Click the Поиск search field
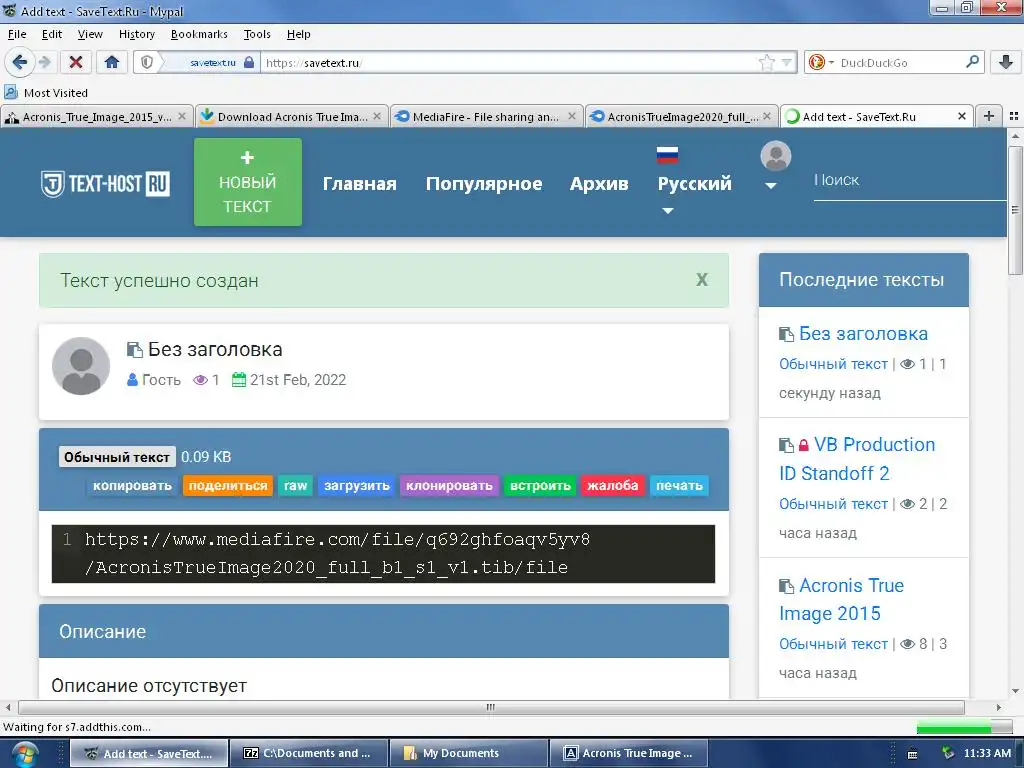The image size is (1024, 768). [910, 182]
